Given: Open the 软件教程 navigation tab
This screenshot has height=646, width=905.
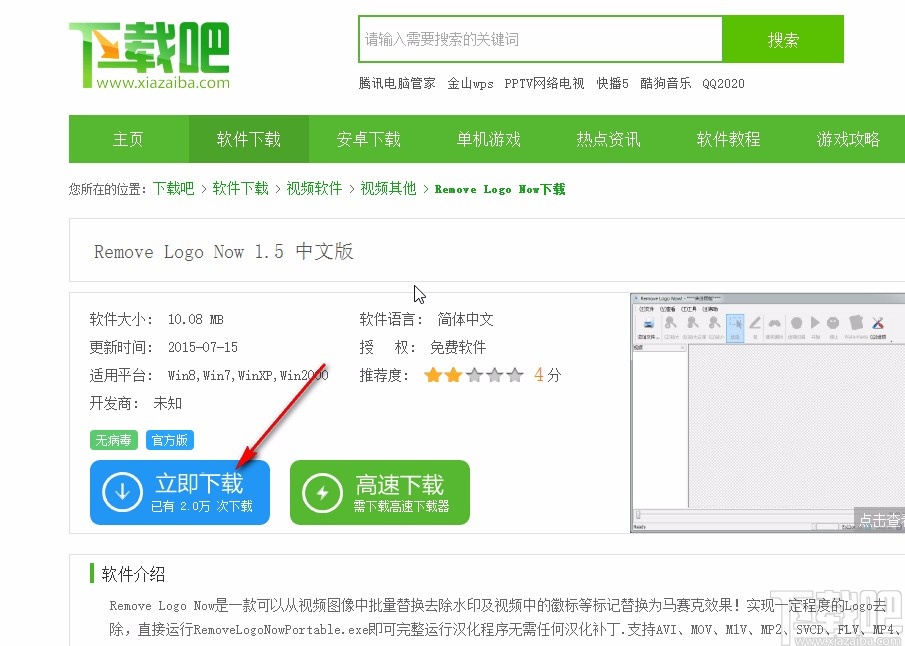Looking at the screenshot, I should pos(728,139).
